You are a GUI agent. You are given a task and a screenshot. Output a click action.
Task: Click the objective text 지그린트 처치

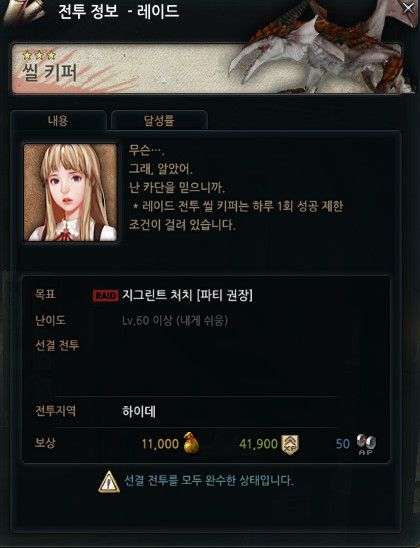[157, 296]
